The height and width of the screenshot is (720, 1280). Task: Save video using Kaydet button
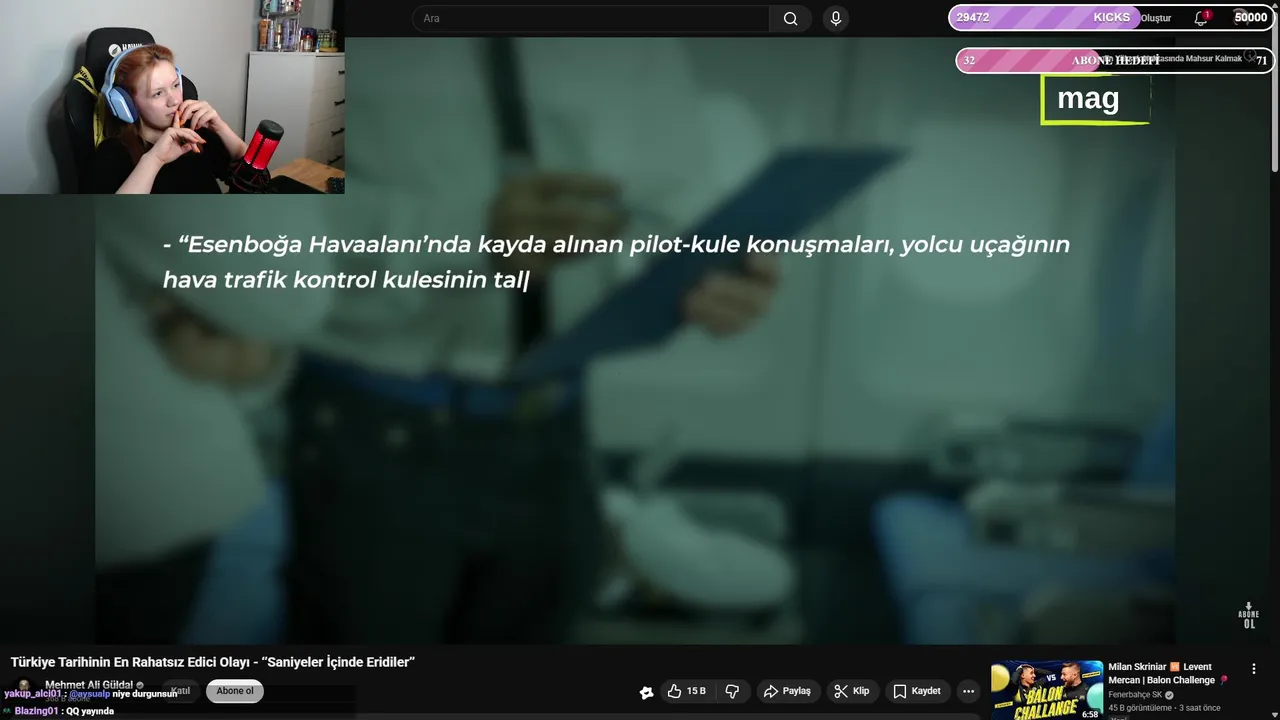[917, 691]
